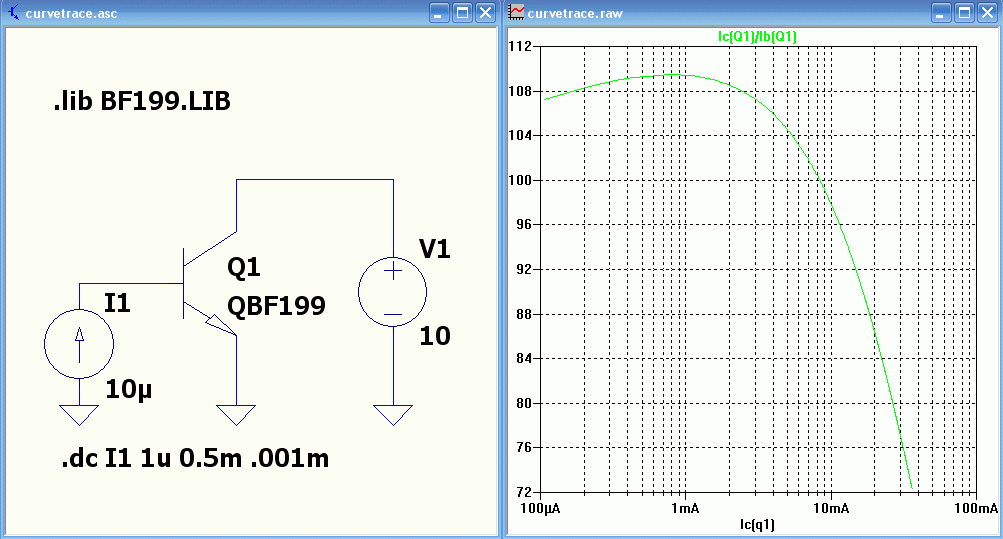The width and height of the screenshot is (1003, 539).
Task: Click the Ic(Q1)/Ib(Q1) trace label
Action: coord(757,36)
